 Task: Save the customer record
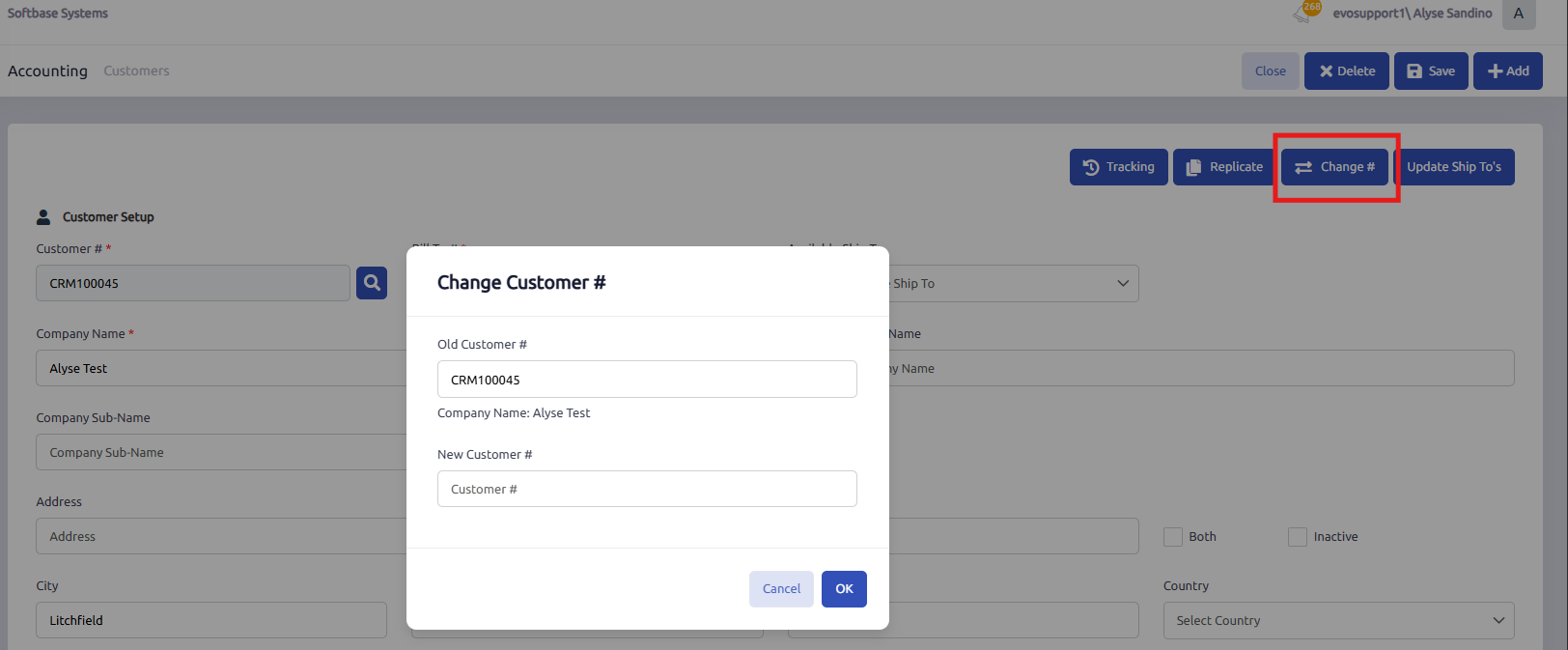[x=1431, y=71]
